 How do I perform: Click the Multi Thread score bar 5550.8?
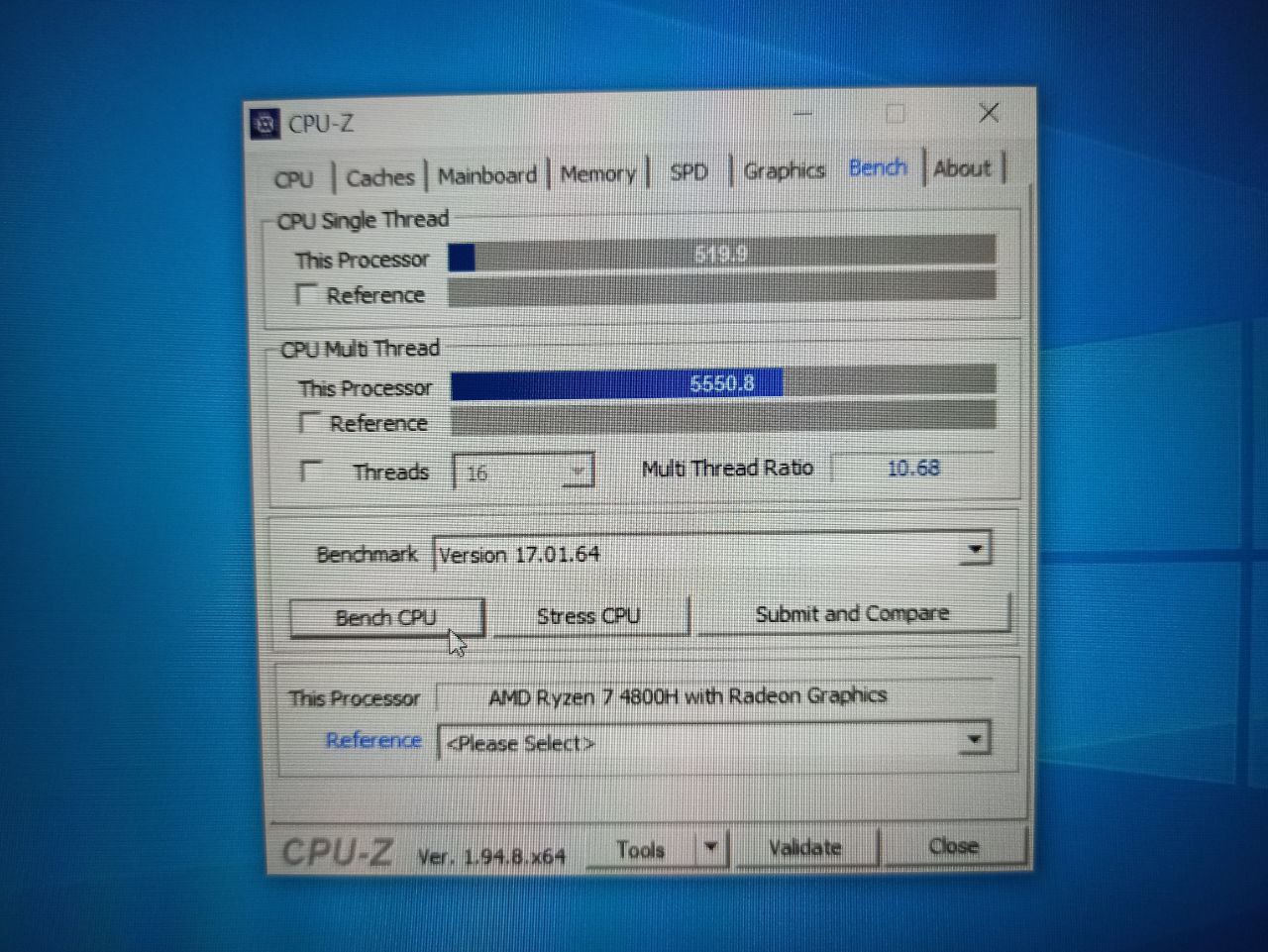coord(722,383)
